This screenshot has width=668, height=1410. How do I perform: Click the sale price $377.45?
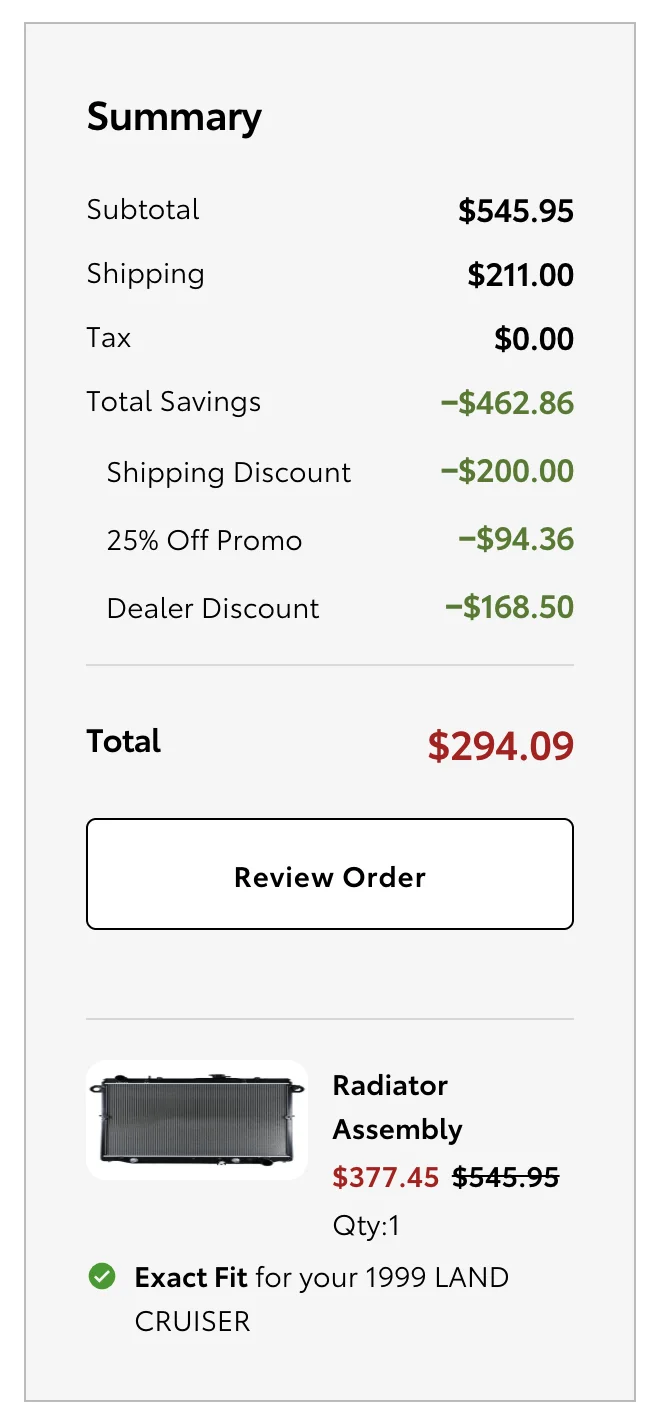coord(386,1177)
